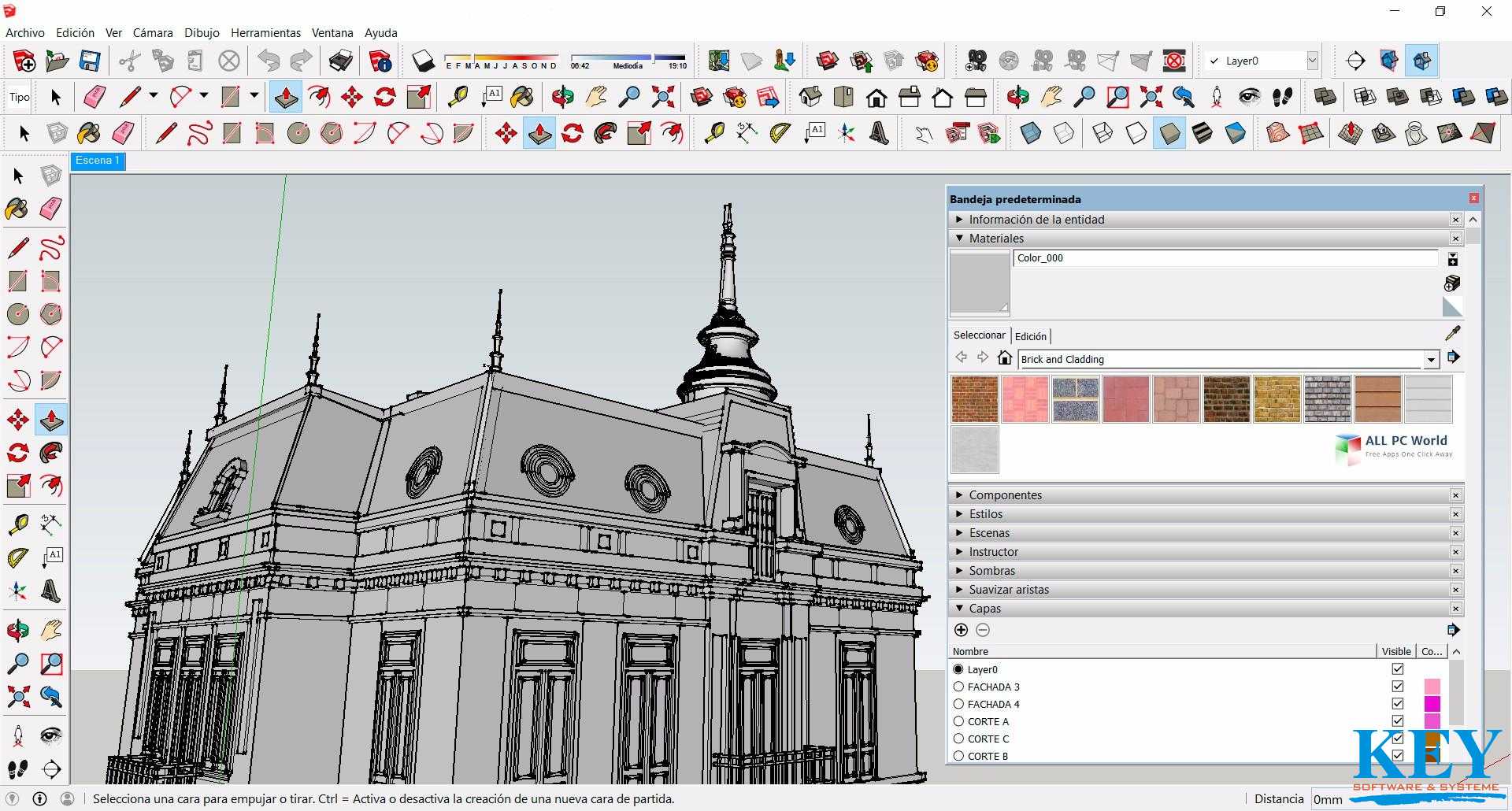Expand the Componentes panel

[959, 495]
